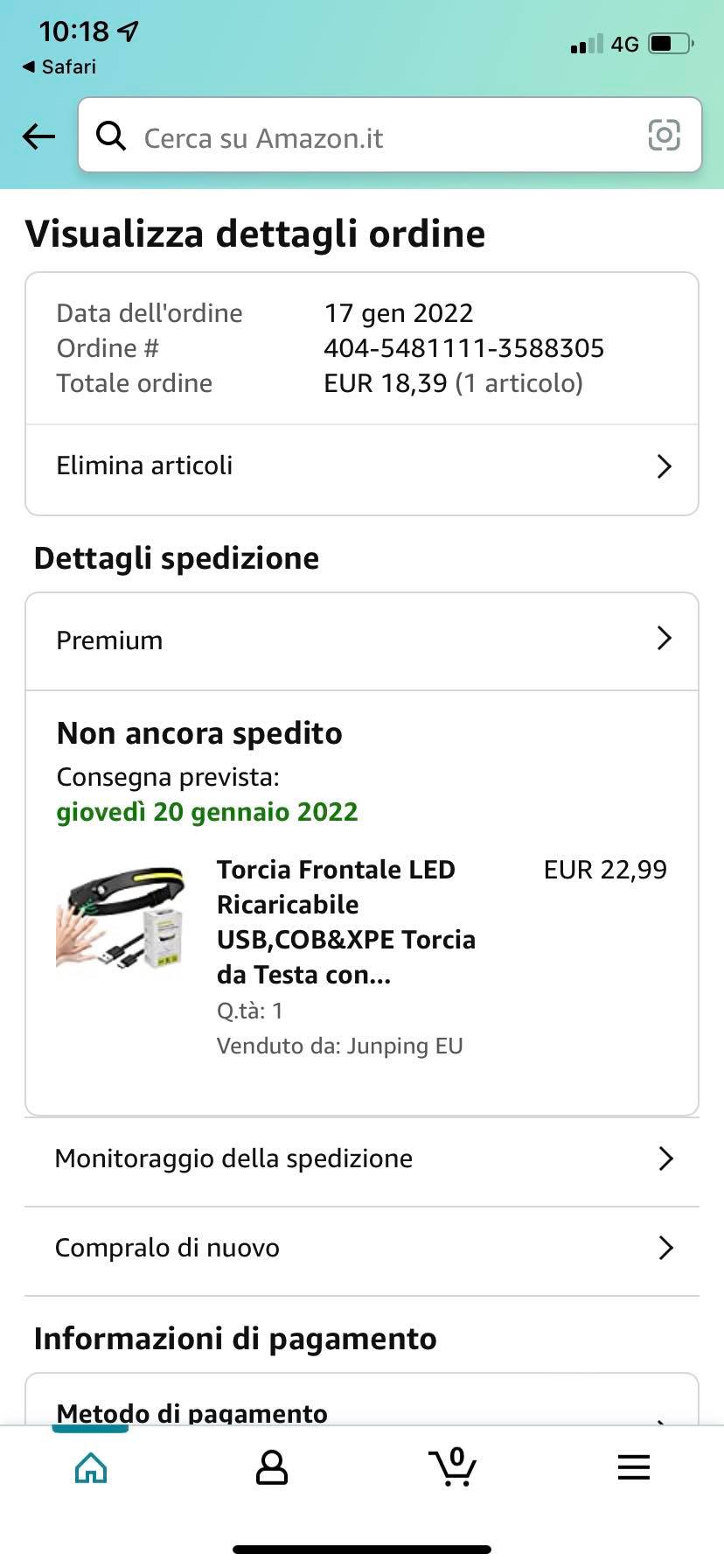The image size is (724, 1568).
Task: Tap the cellular signal bars icon
Action: (x=586, y=44)
